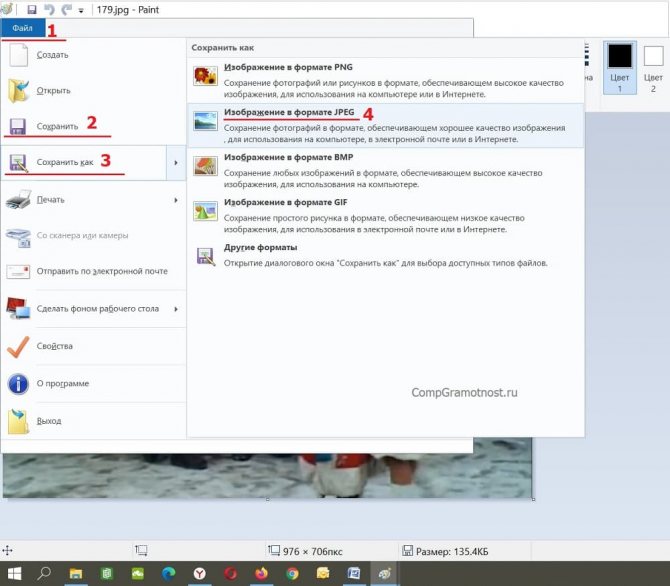
Task: Click the BMP format picture icon
Action: click(x=206, y=166)
